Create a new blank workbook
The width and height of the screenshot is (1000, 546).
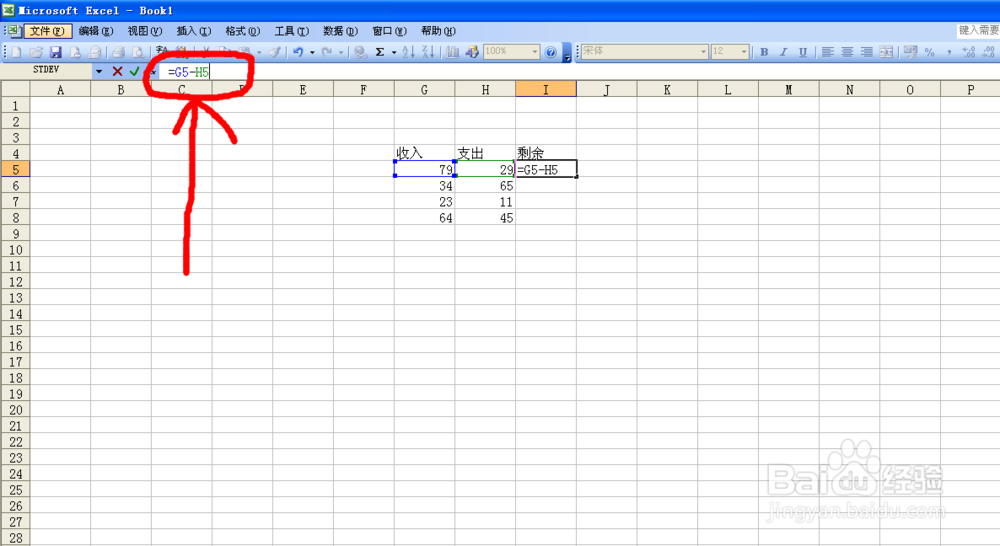pos(17,52)
